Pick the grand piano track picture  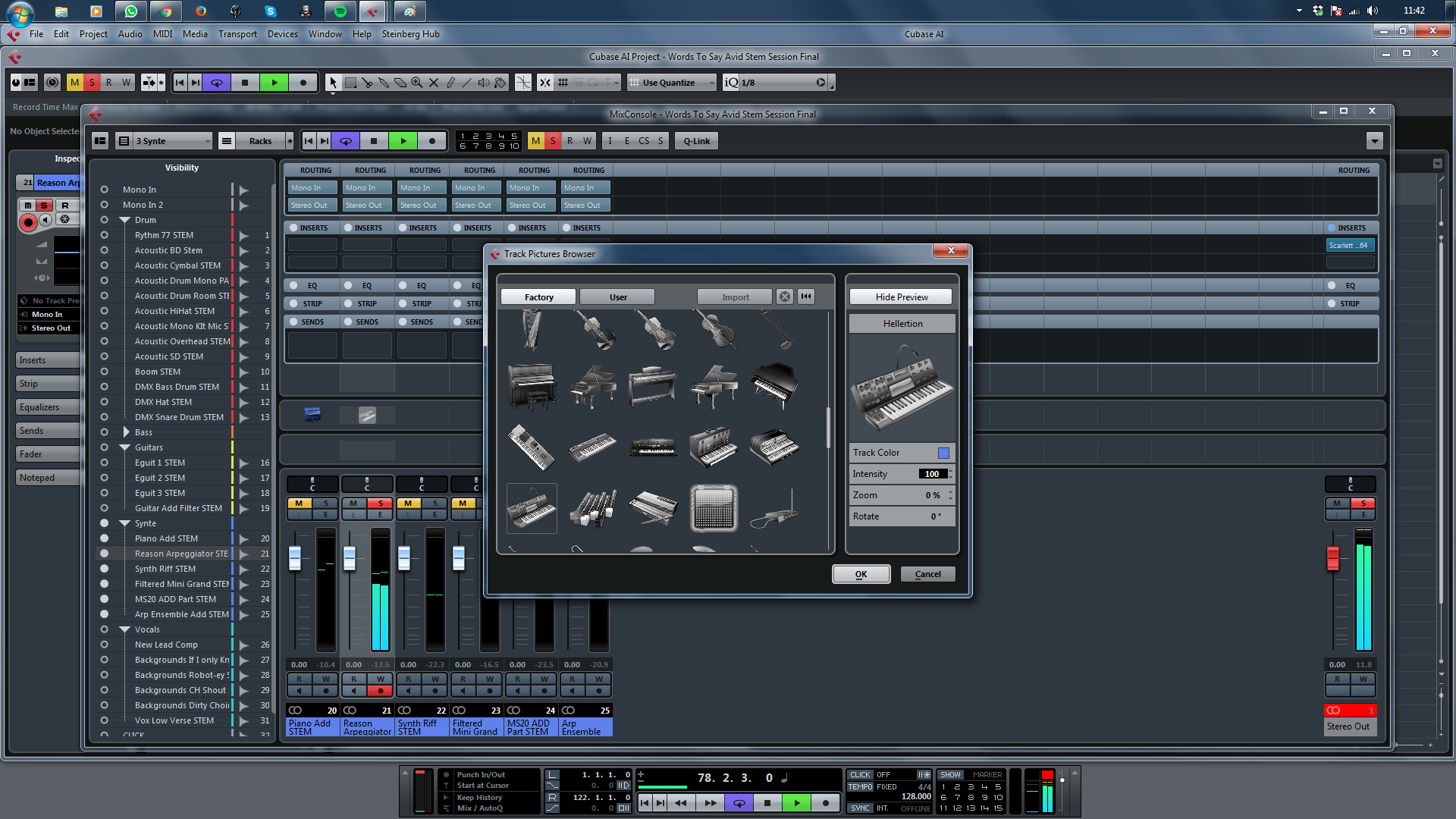pyautogui.click(x=593, y=386)
